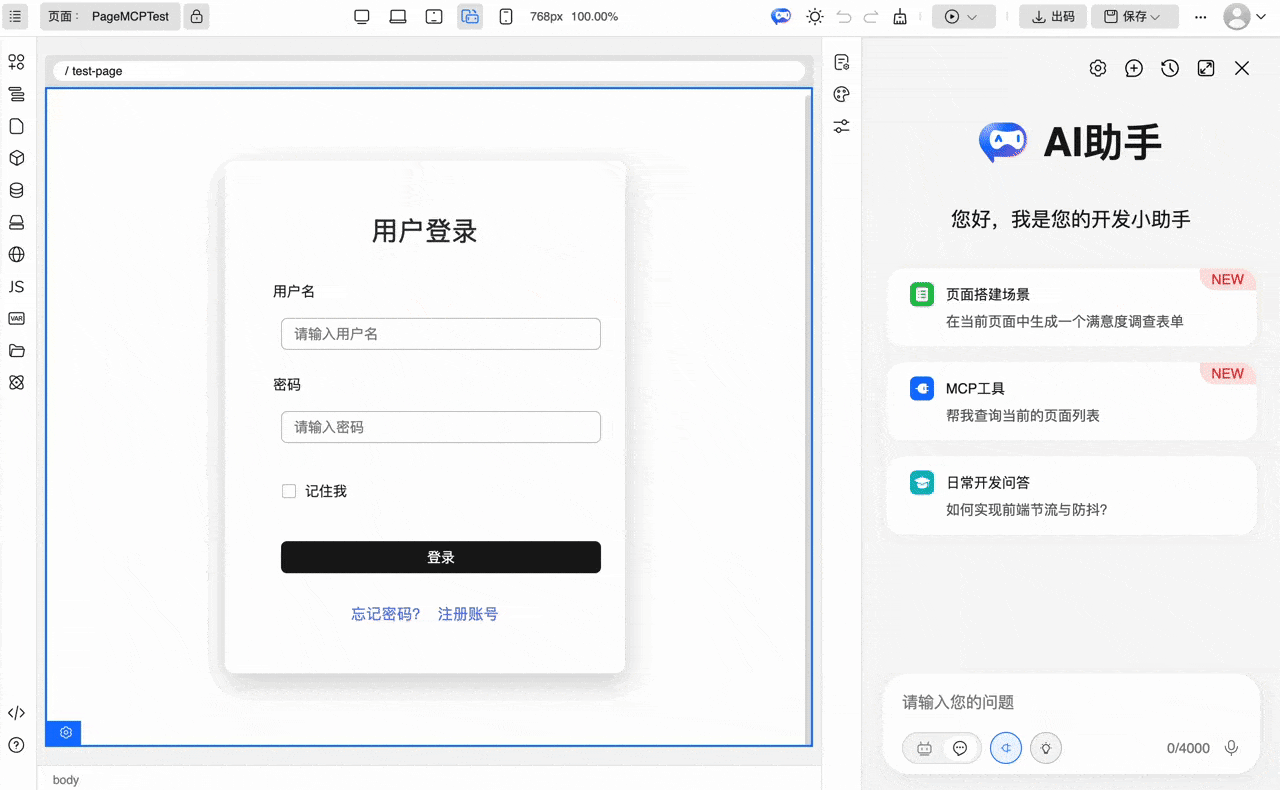The width and height of the screenshot is (1280, 790).
Task: Open the data source panel in left sidebar
Action: click(16, 190)
